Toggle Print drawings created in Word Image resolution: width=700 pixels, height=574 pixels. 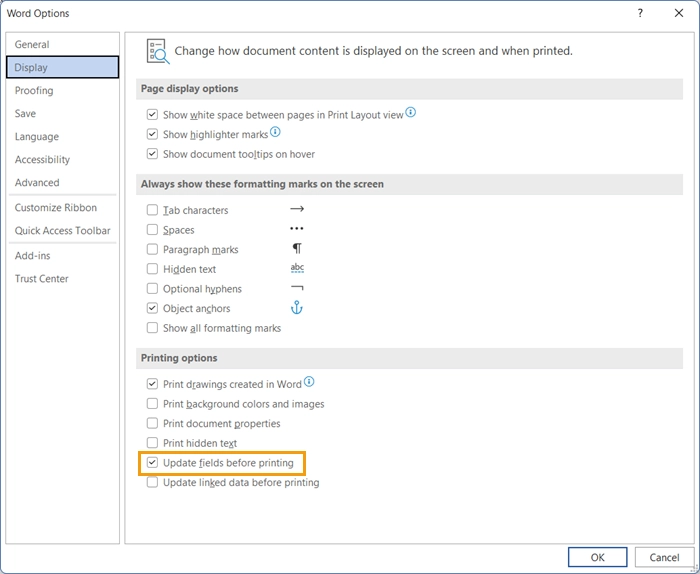[x=152, y=384]
